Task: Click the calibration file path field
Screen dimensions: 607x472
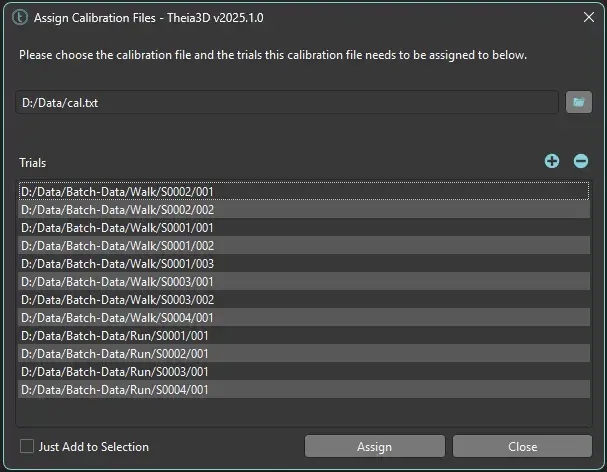Action: 286,102
